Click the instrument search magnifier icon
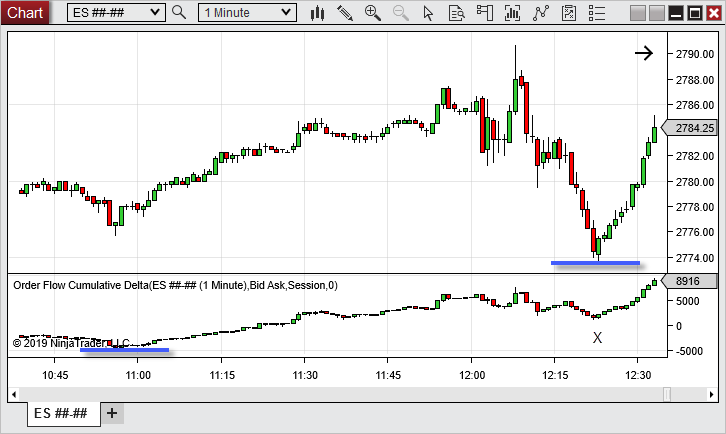This screenshot has height=434, width=726. coord(179,12)
